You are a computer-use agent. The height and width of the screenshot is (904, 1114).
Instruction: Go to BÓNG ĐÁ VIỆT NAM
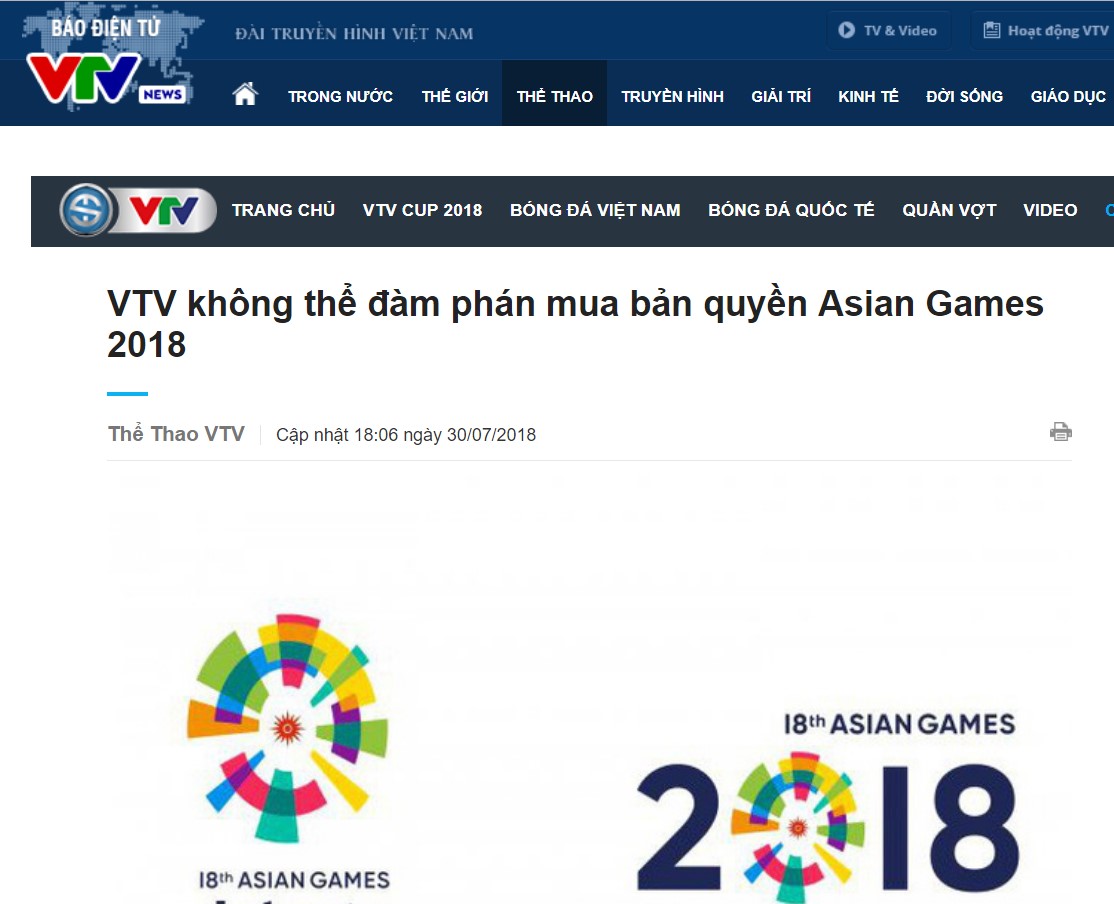(595, 210)
